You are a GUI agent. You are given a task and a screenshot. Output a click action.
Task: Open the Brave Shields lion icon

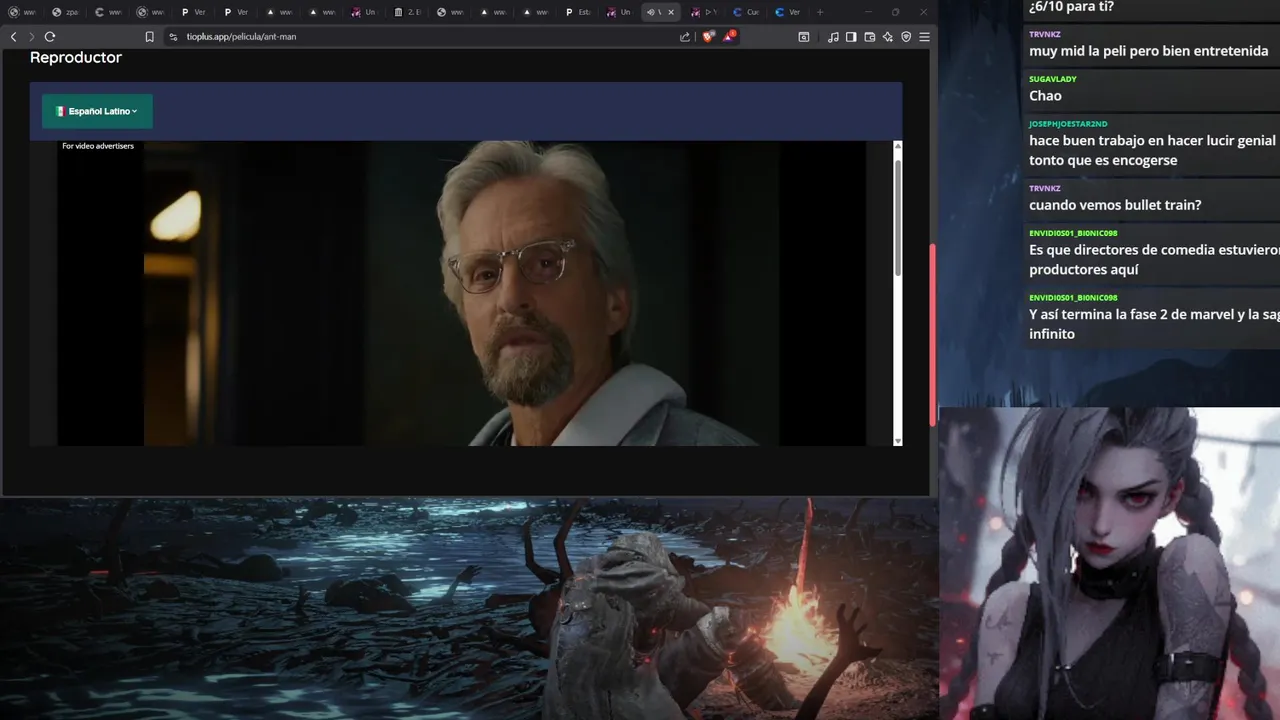click(708, 37)
